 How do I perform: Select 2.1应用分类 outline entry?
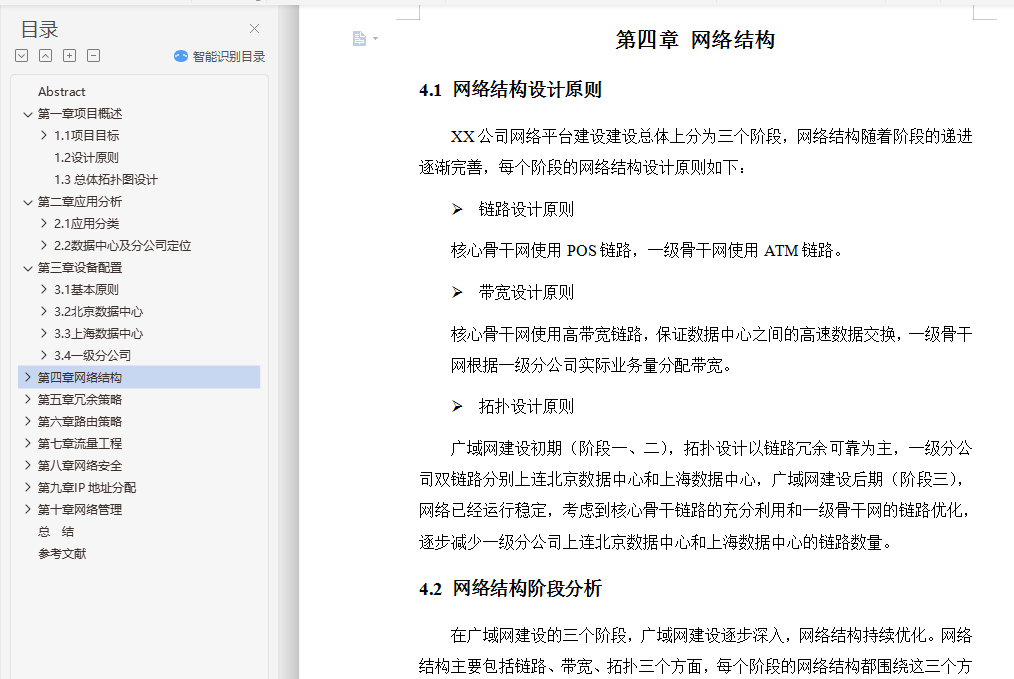coord(87,224)
